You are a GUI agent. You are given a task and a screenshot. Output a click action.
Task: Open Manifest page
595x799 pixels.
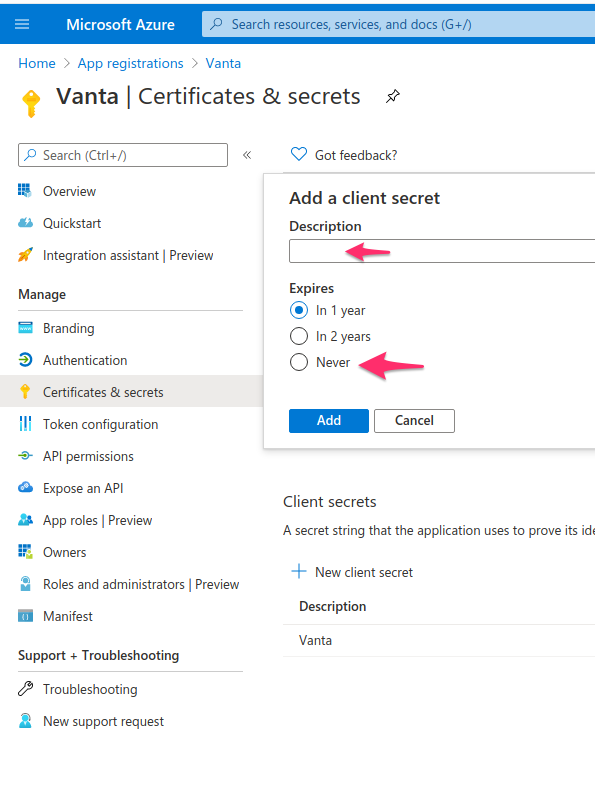[x=68, y=616]
